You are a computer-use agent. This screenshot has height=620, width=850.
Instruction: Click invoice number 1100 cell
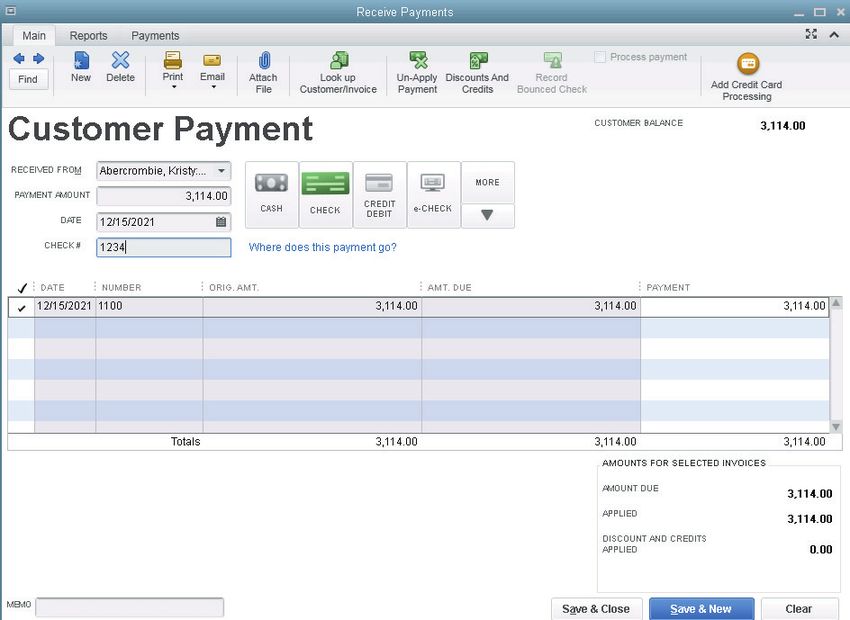click(x=149, y=306)
